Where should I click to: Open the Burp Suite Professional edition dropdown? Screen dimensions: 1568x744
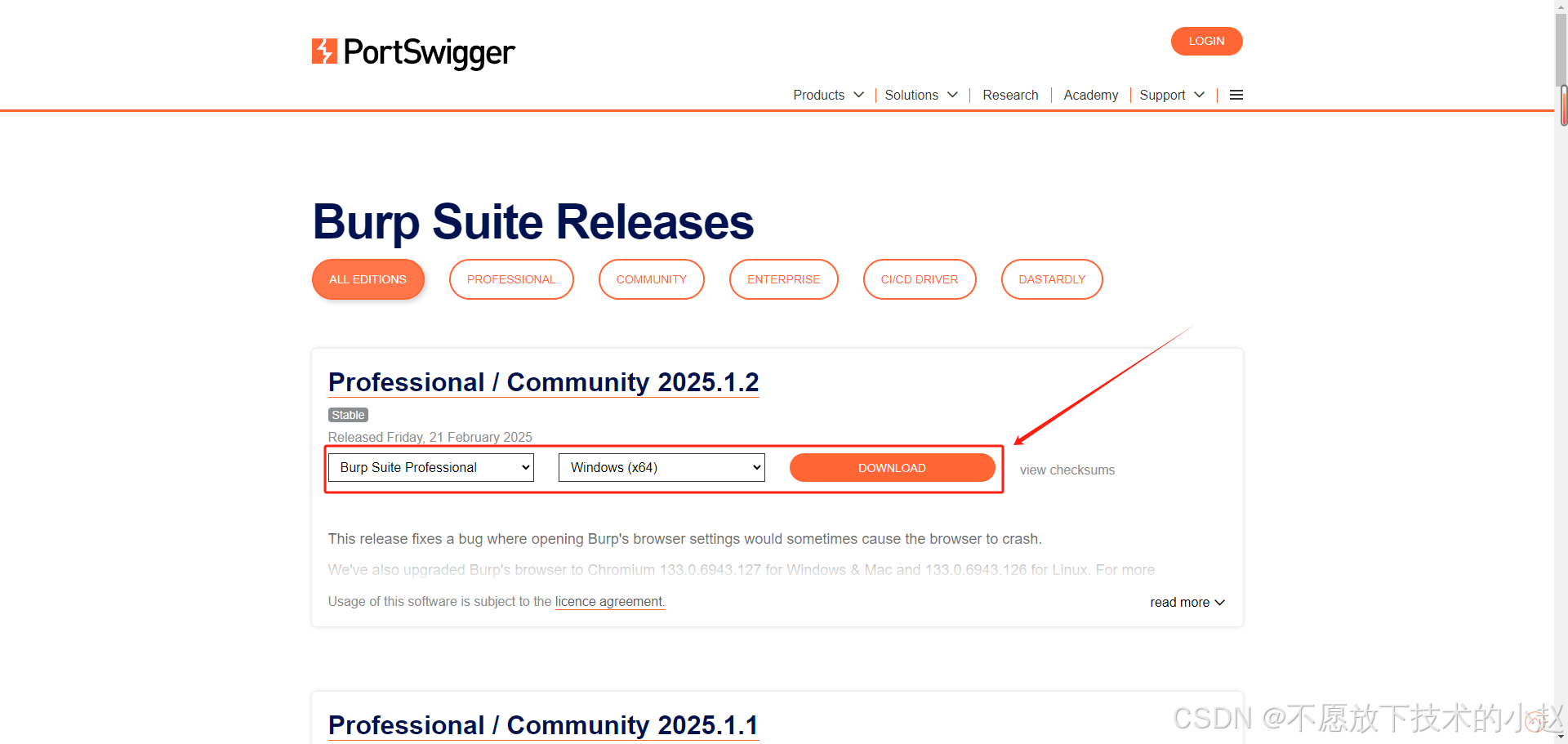(431, 467)
